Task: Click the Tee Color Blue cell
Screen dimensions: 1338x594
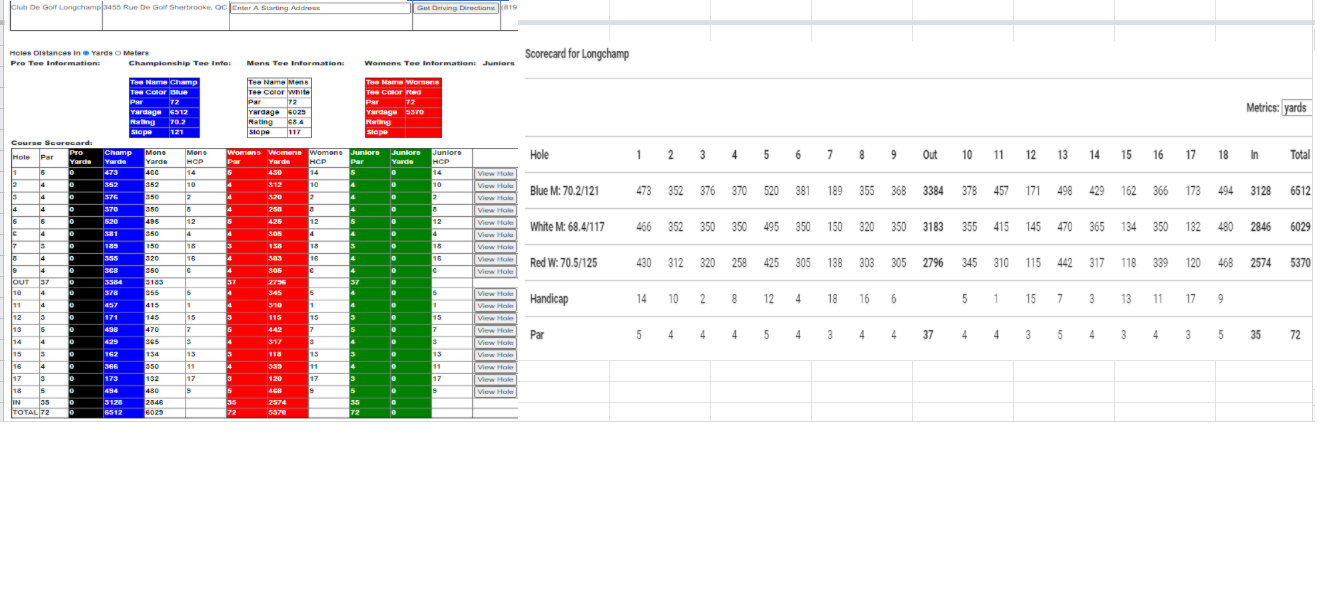Action: pyautogui.click(x=184, y=92)
